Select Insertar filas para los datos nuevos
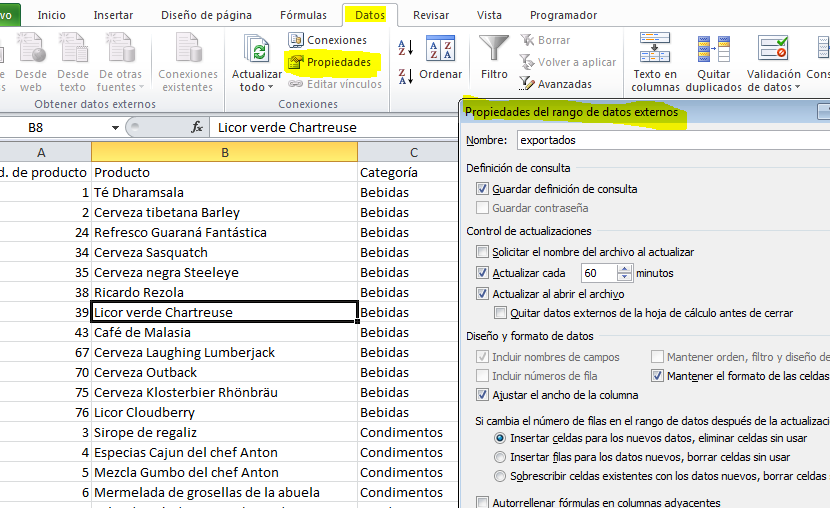 pyautogui.click(x=500, y=457)
